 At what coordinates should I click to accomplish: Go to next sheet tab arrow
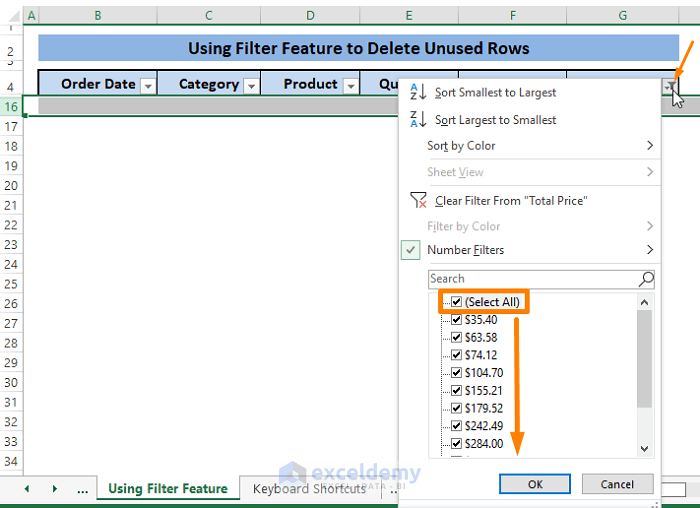coord(54,489)
